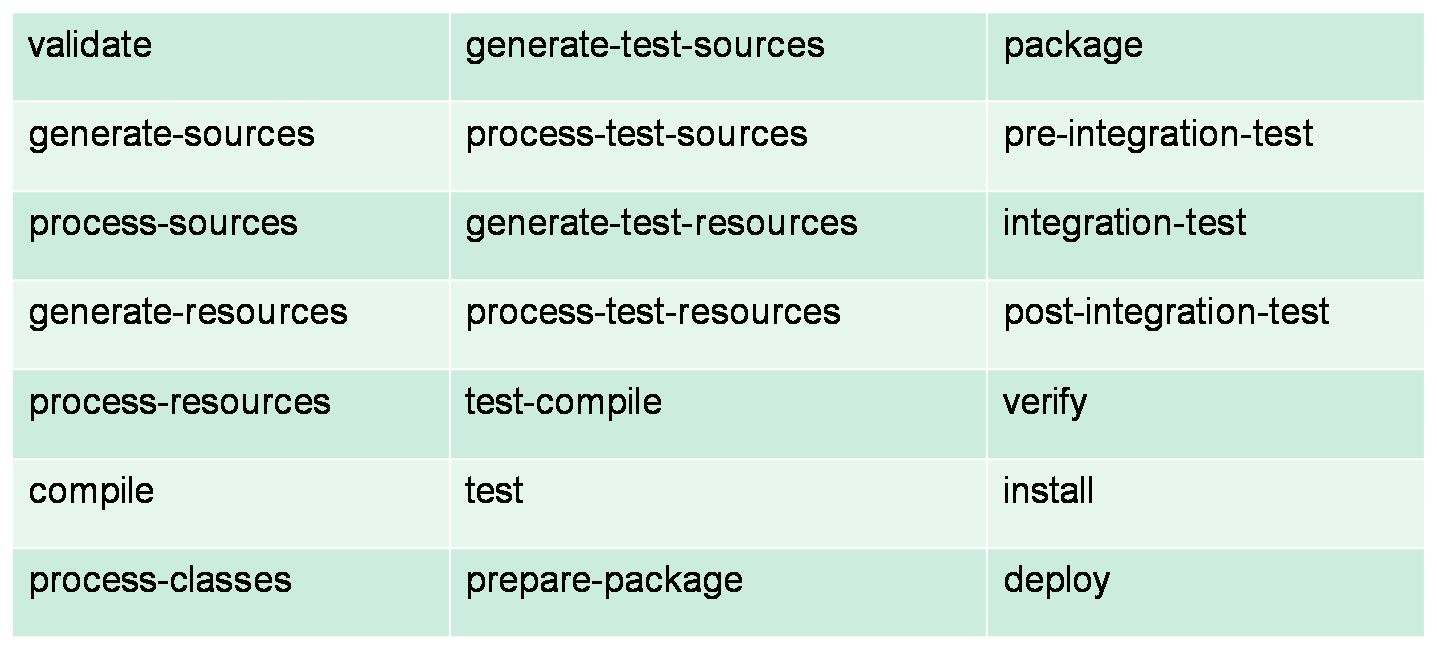Select the generate-test-resources cell
This screenshot has height=649, width=1437.
click(661, 222)
